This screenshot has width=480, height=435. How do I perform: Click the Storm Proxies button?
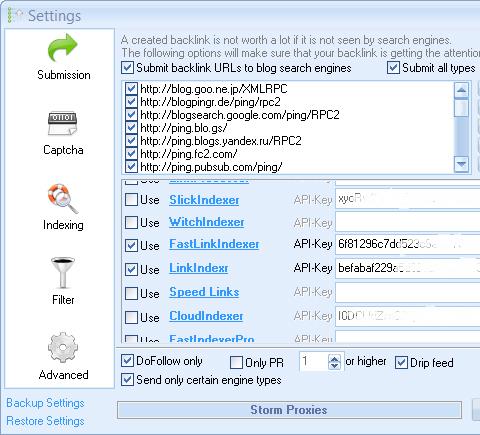289,410
